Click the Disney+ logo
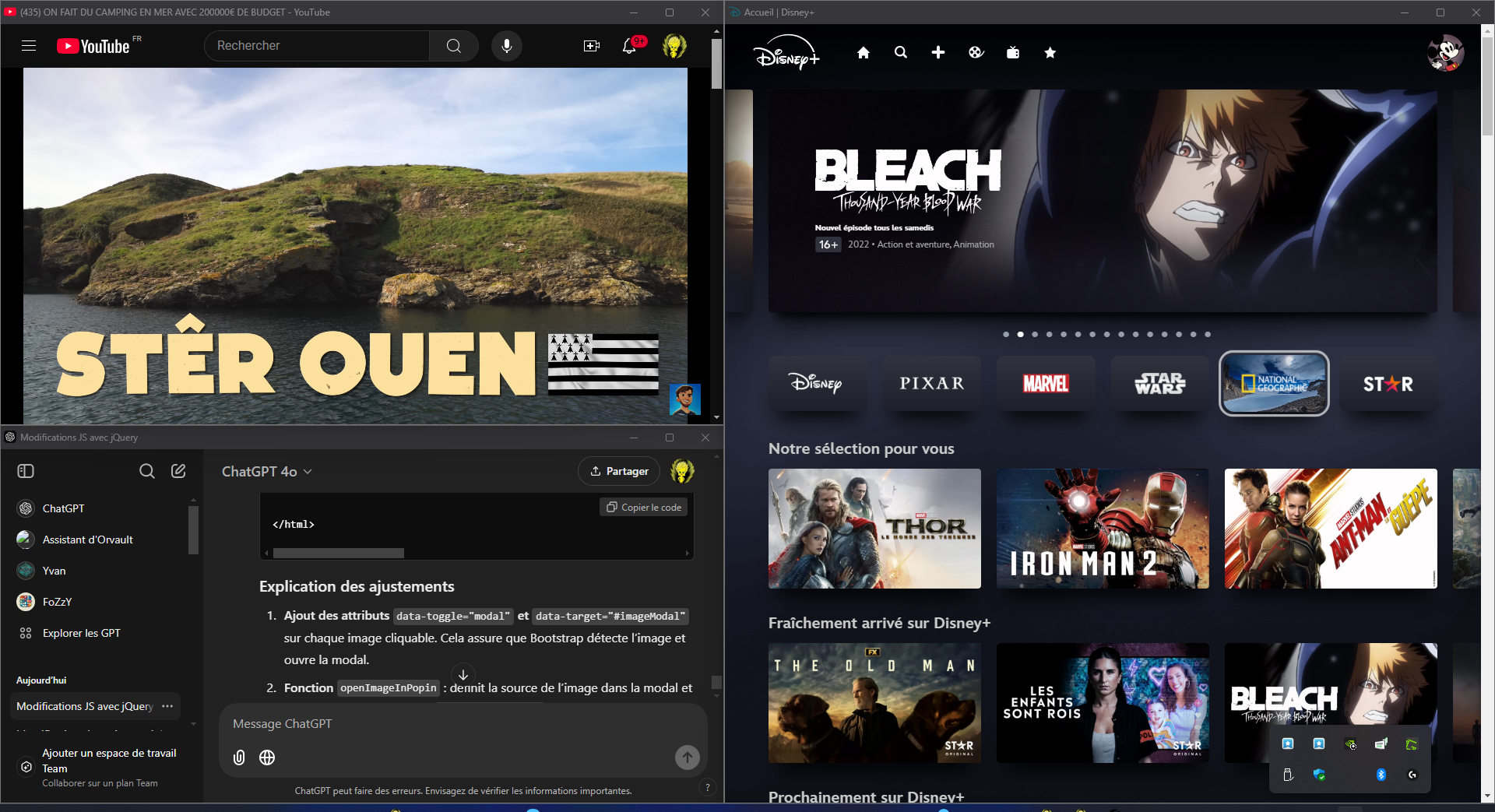1495x812 pixels. [x=786, y=53]
